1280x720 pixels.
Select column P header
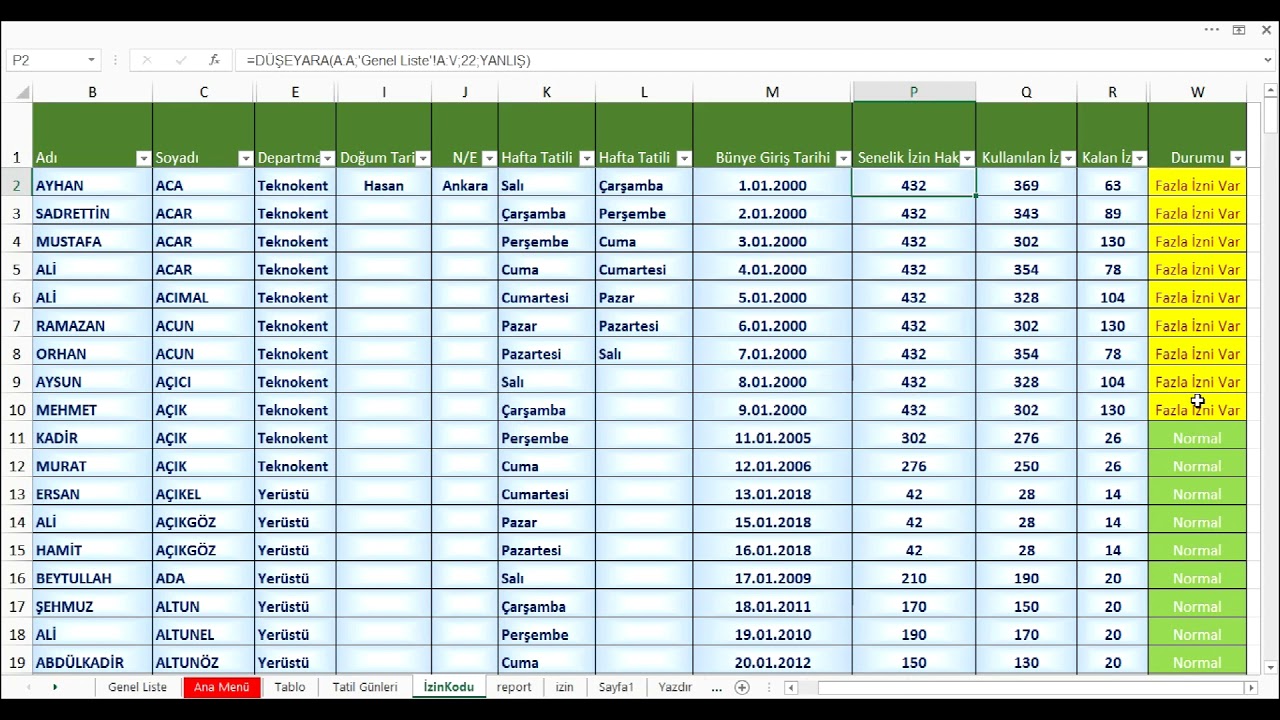point(914,92)
